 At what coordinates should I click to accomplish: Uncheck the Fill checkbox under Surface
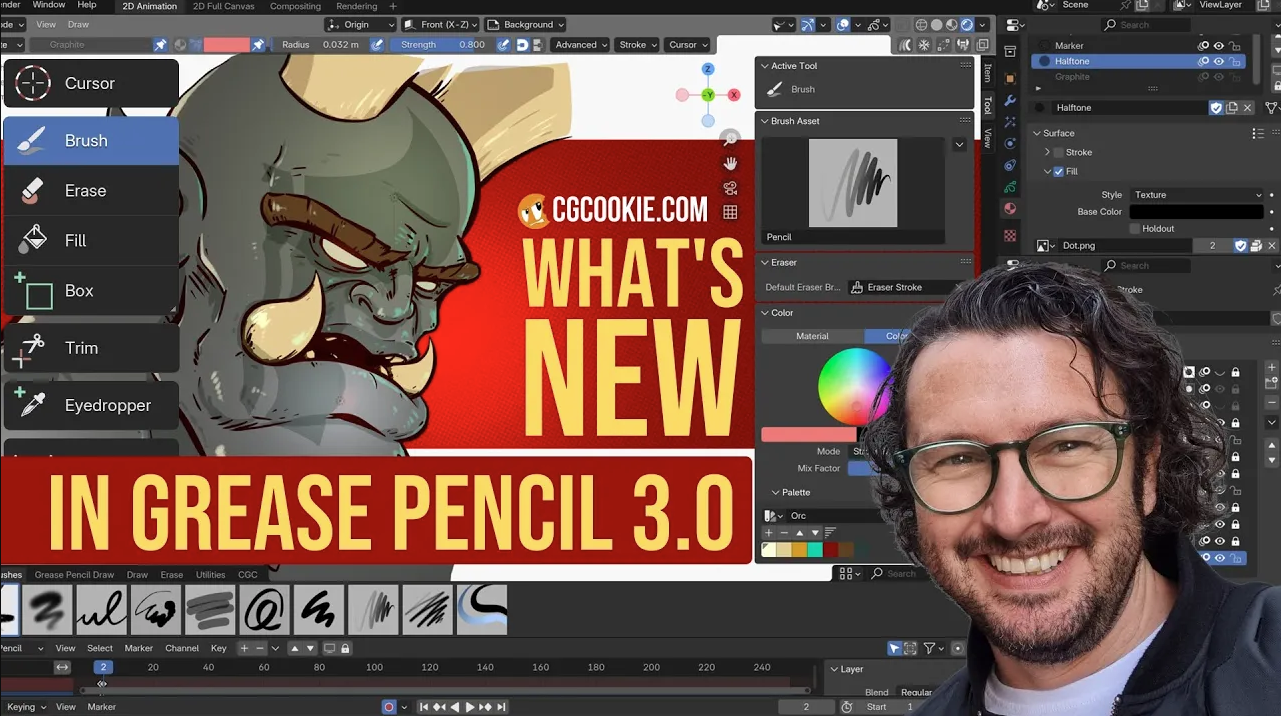click(1059, 172)
